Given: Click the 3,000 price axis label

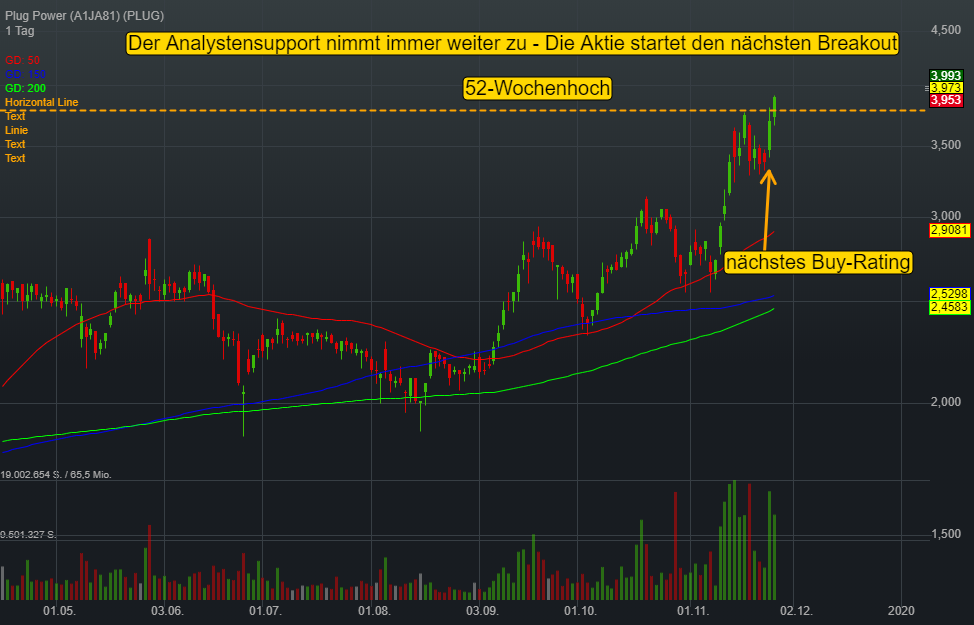Looking at the screenshot, I should (x=945, y=216).
